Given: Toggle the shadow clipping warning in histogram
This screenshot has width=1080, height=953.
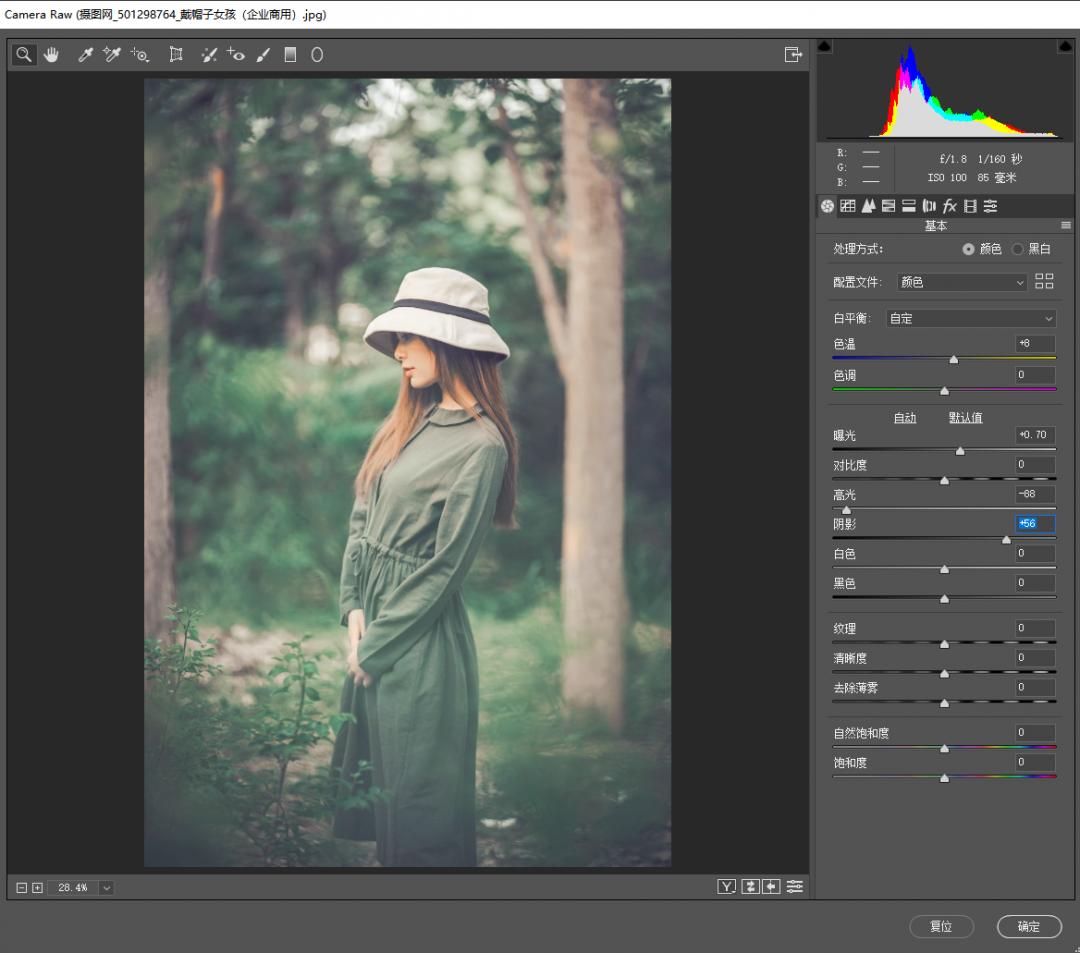Looking at the screenshot, I should tap(824, 46).
